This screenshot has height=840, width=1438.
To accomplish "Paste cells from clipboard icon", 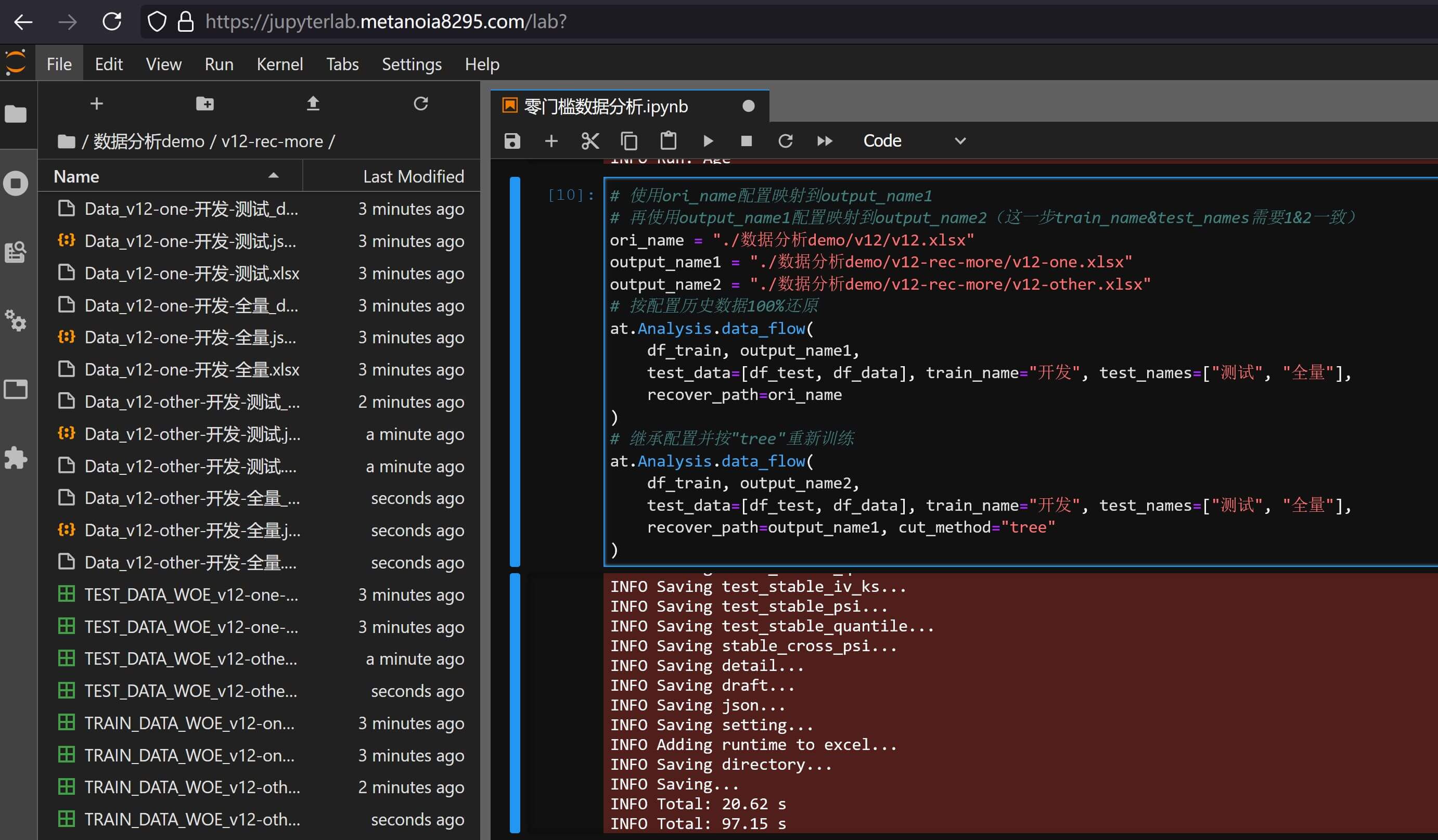I will coord(668,141).
